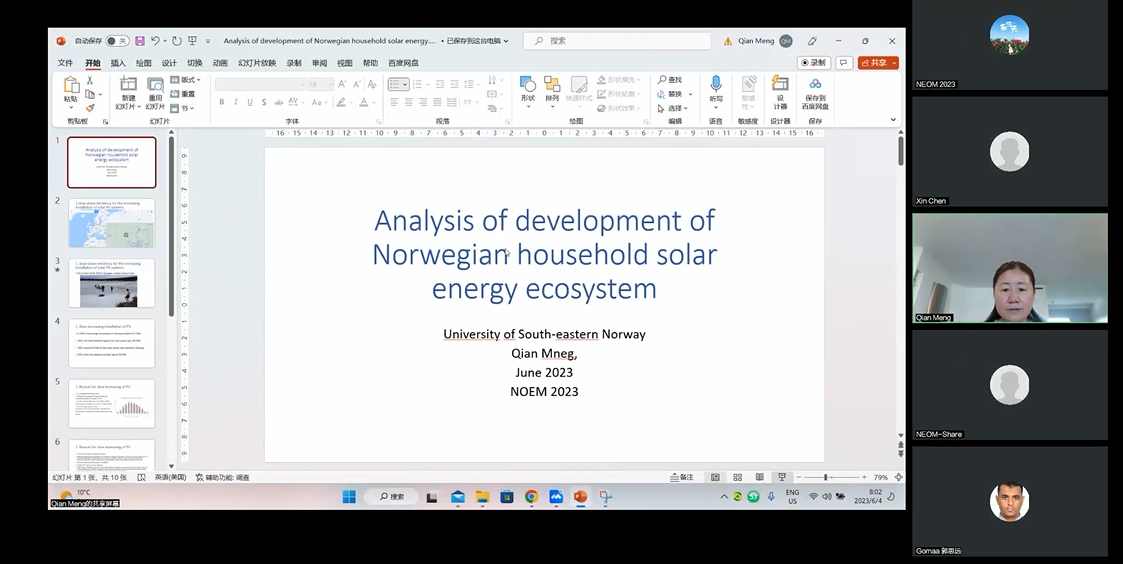Click language 英语(美国) in status bar

point(170,477)
